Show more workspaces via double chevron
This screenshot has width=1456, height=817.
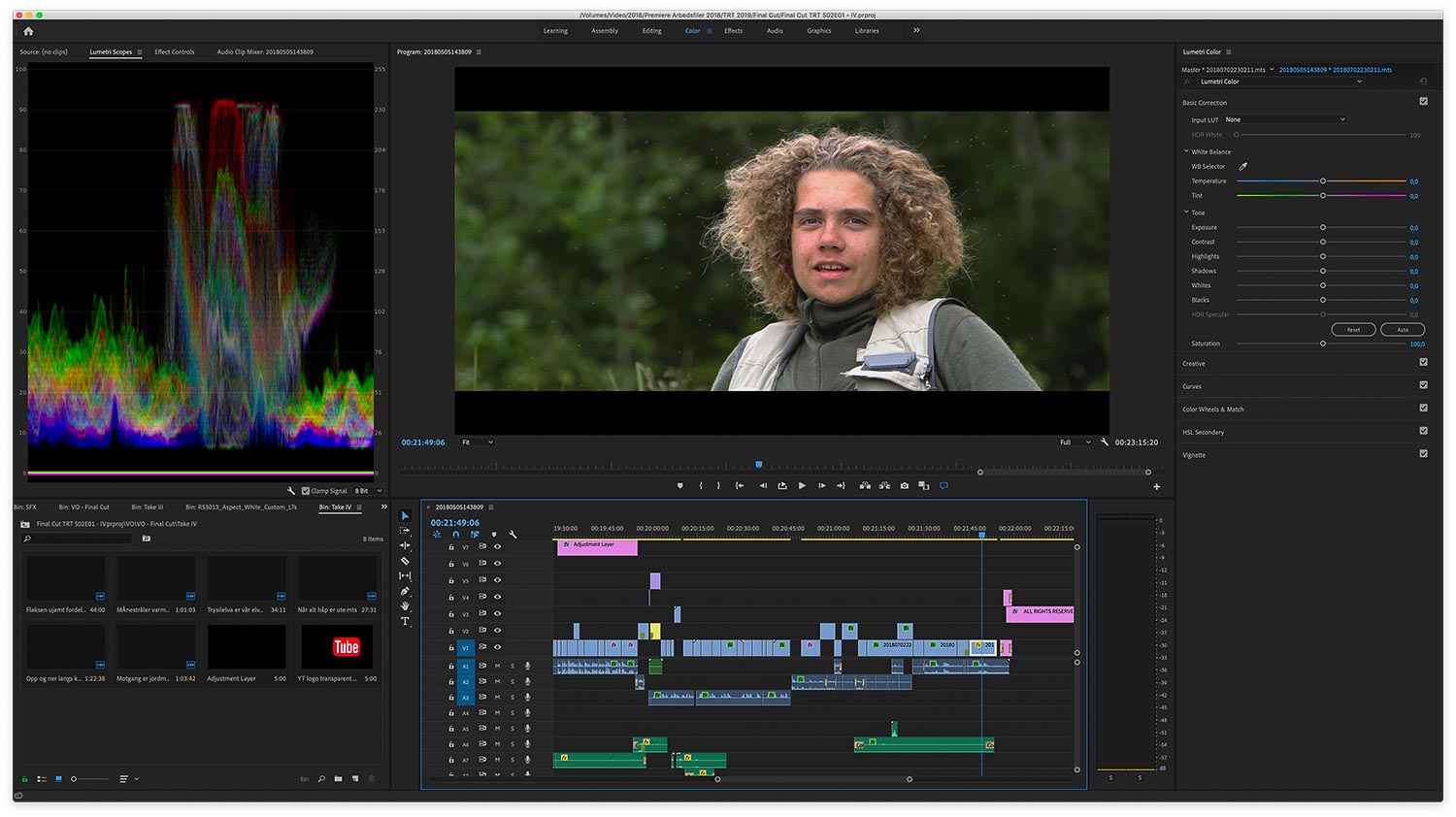pyautogui.click(x=916, y=30)
